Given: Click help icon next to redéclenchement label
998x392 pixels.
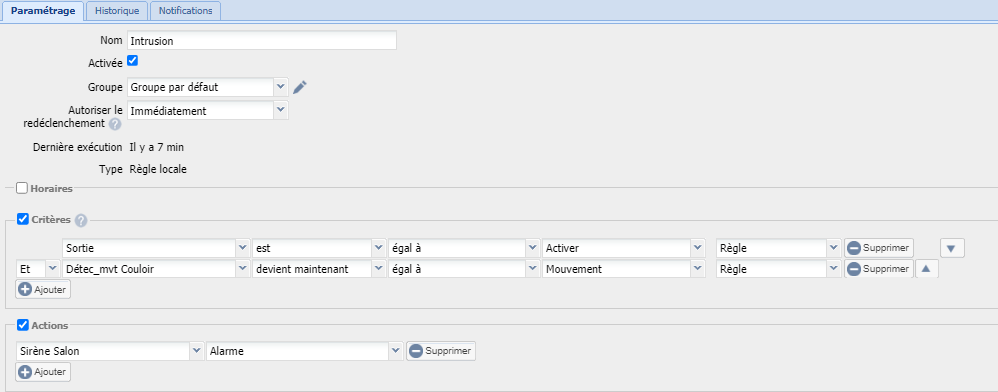Looking at the screenshot, I should click(115, 123).
